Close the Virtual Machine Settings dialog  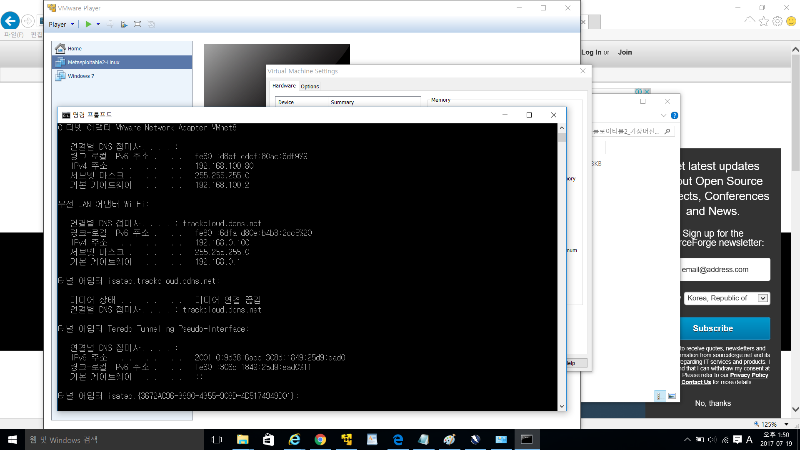coord(583,71)
